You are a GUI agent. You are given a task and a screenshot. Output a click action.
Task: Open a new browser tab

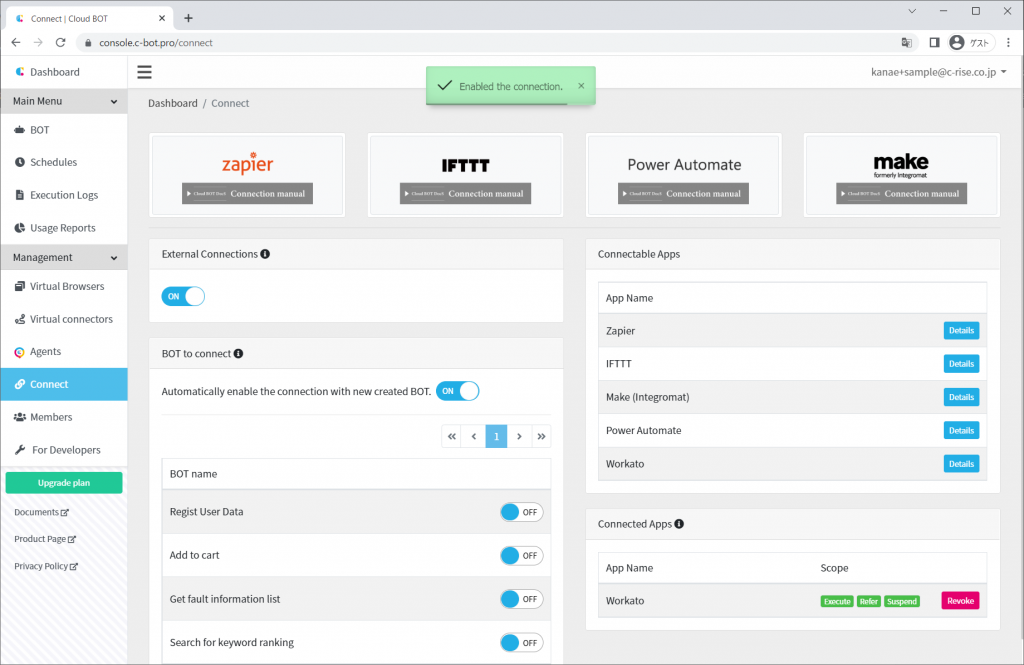[188, 18]
